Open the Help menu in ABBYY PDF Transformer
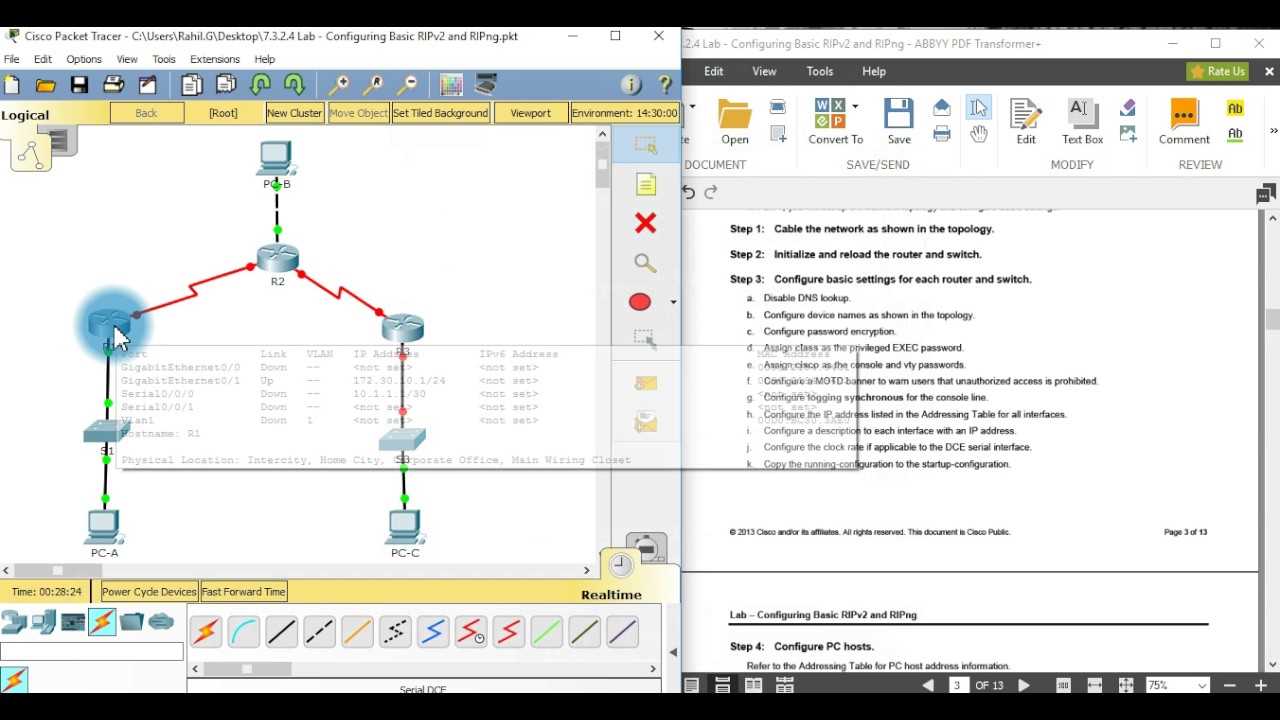 coord(874,71)
